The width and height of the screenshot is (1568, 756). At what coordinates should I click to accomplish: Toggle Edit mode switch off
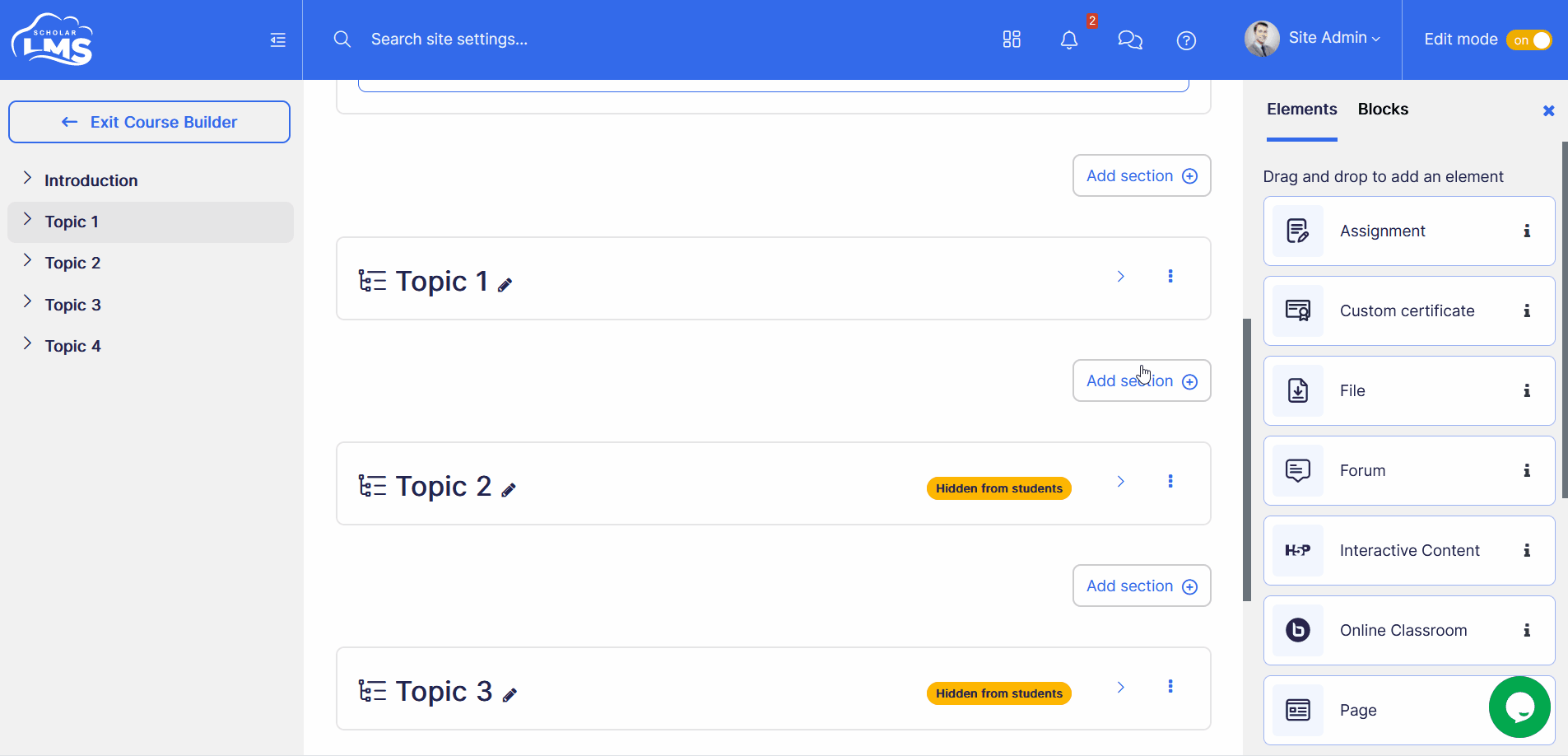1528,40
